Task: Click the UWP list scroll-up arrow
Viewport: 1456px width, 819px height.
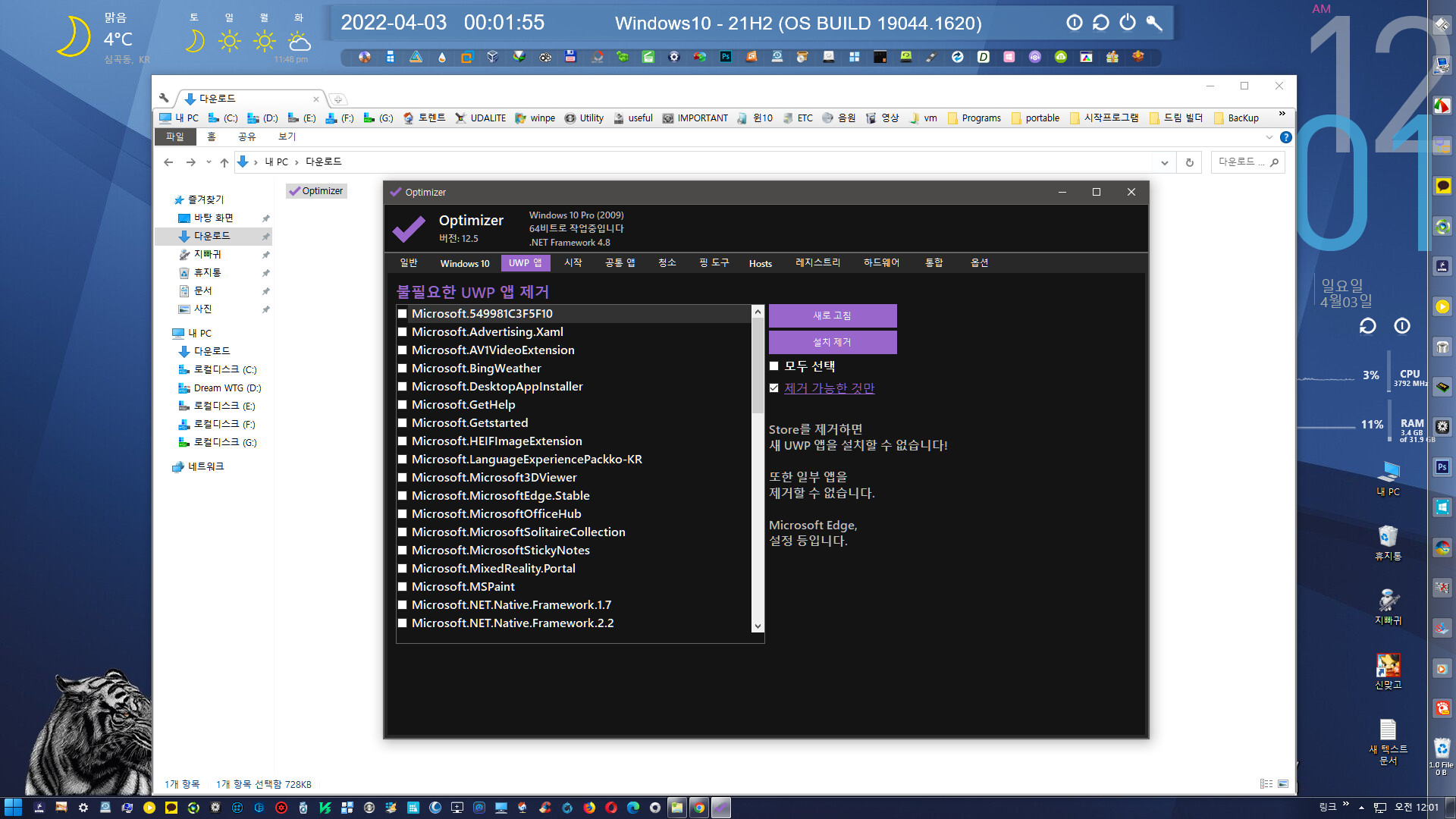Action: click(758, 311)
